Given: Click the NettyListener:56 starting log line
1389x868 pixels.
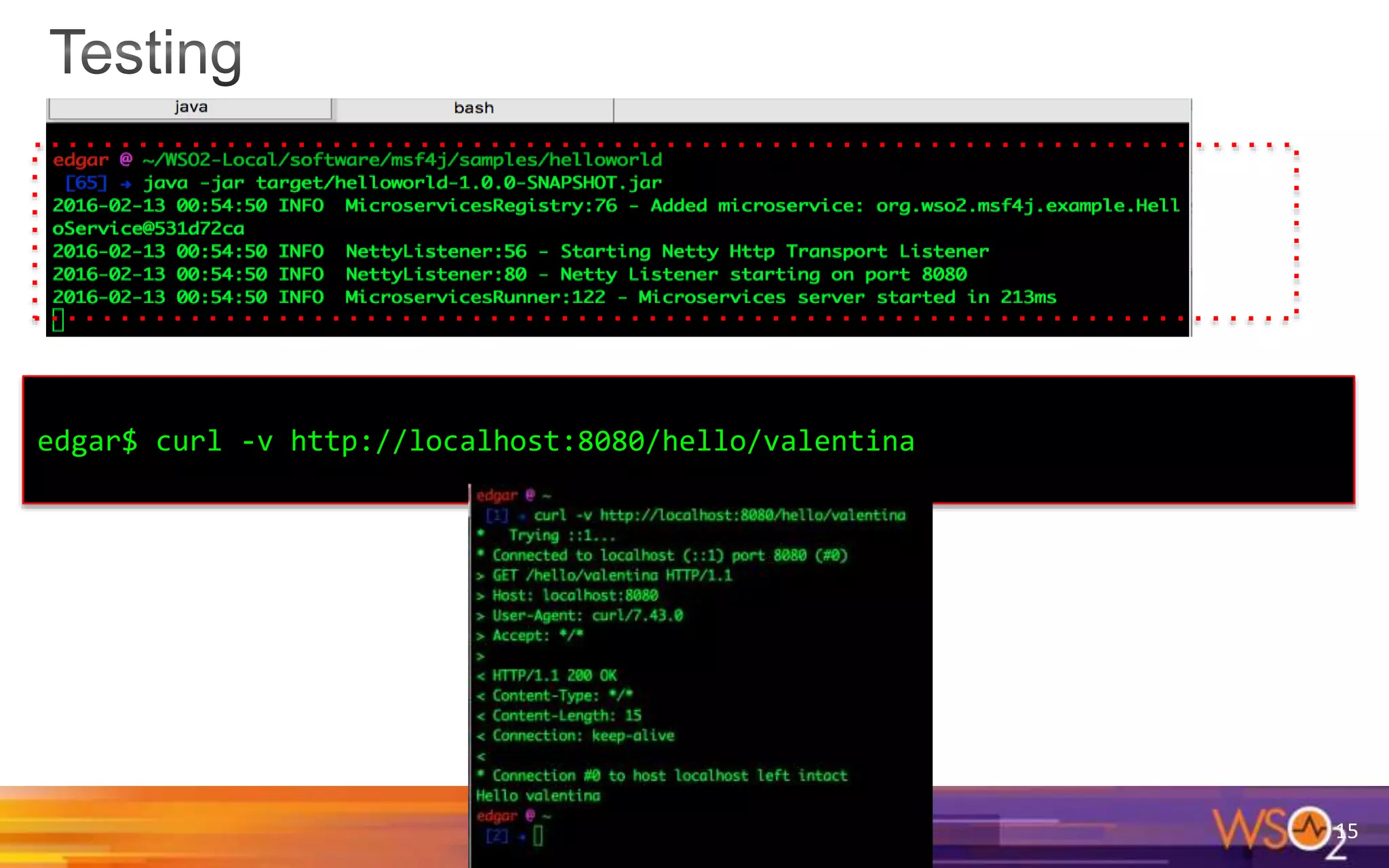Looking at the screenshot, I should [x=521, y=252].
